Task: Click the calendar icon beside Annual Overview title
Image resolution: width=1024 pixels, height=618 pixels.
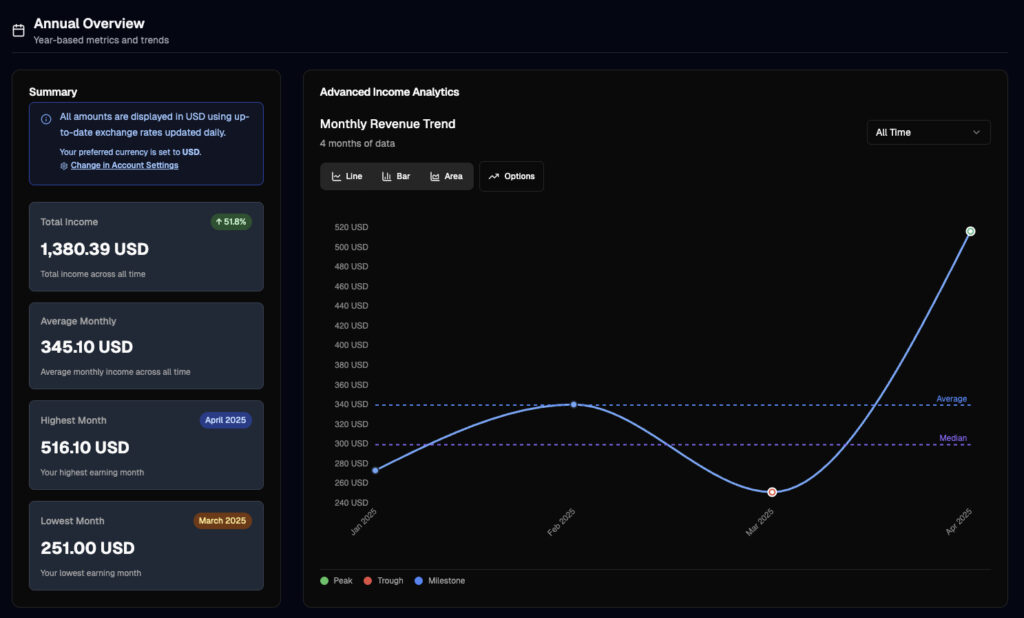Action: coord(18,29)
